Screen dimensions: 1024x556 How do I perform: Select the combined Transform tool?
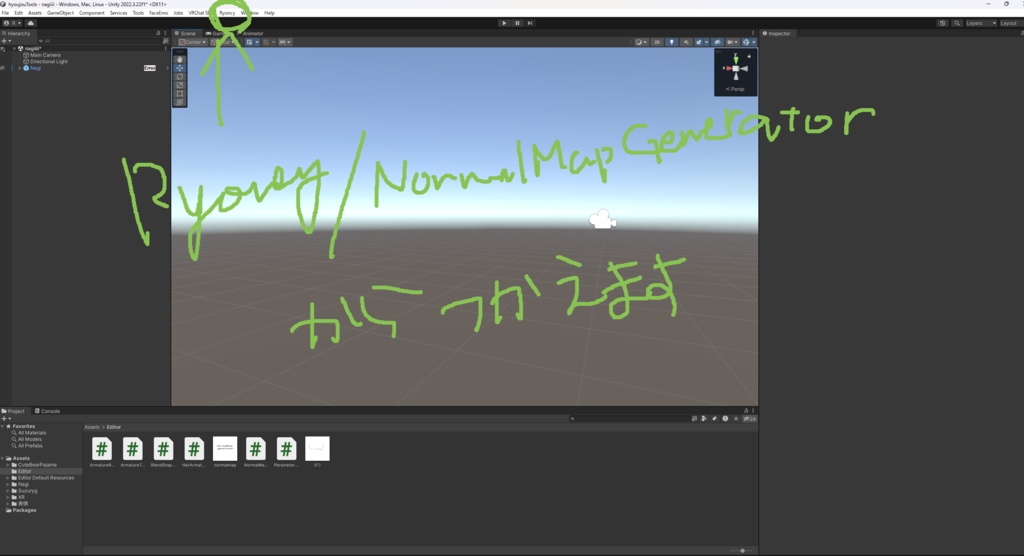pos(180,102)
